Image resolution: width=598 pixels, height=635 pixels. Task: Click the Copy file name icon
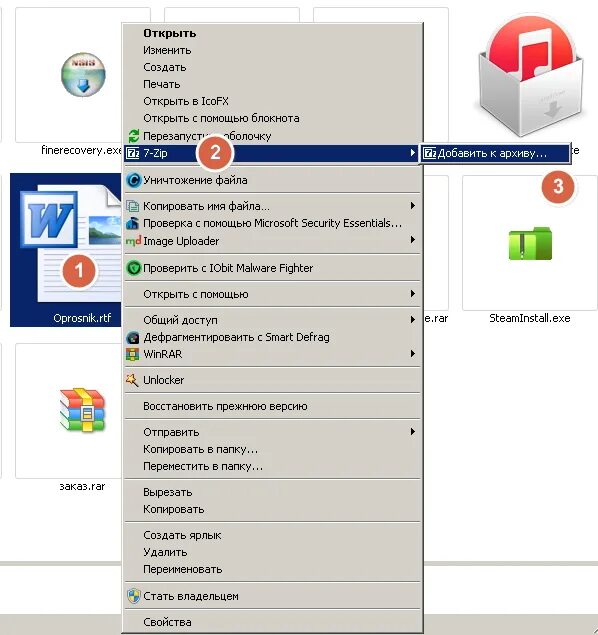pos(133,206)
